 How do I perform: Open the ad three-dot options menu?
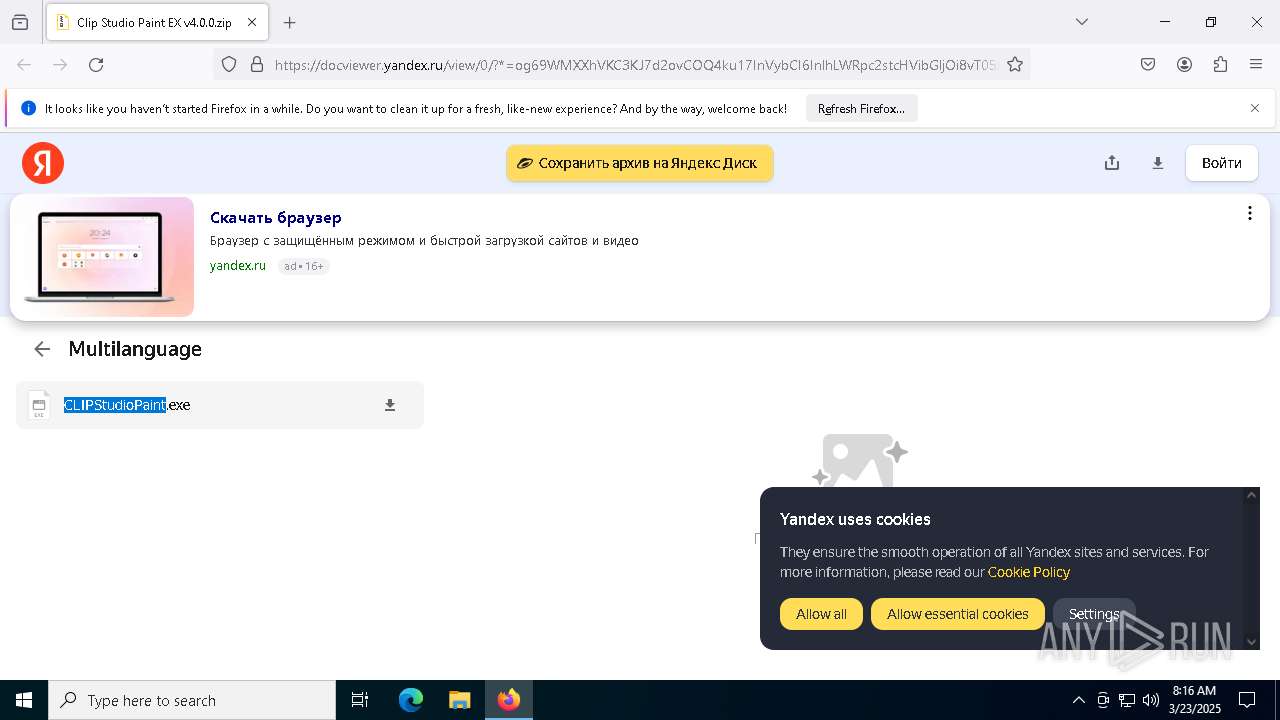click(x=1249, y=213)
